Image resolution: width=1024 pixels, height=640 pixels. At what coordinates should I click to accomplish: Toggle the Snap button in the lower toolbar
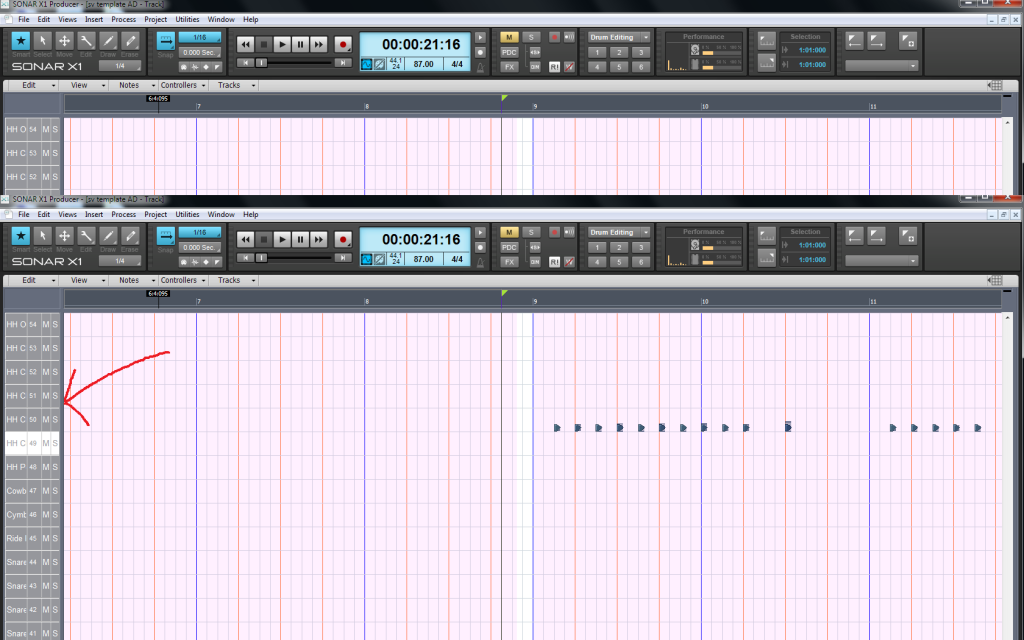[165, 237]
